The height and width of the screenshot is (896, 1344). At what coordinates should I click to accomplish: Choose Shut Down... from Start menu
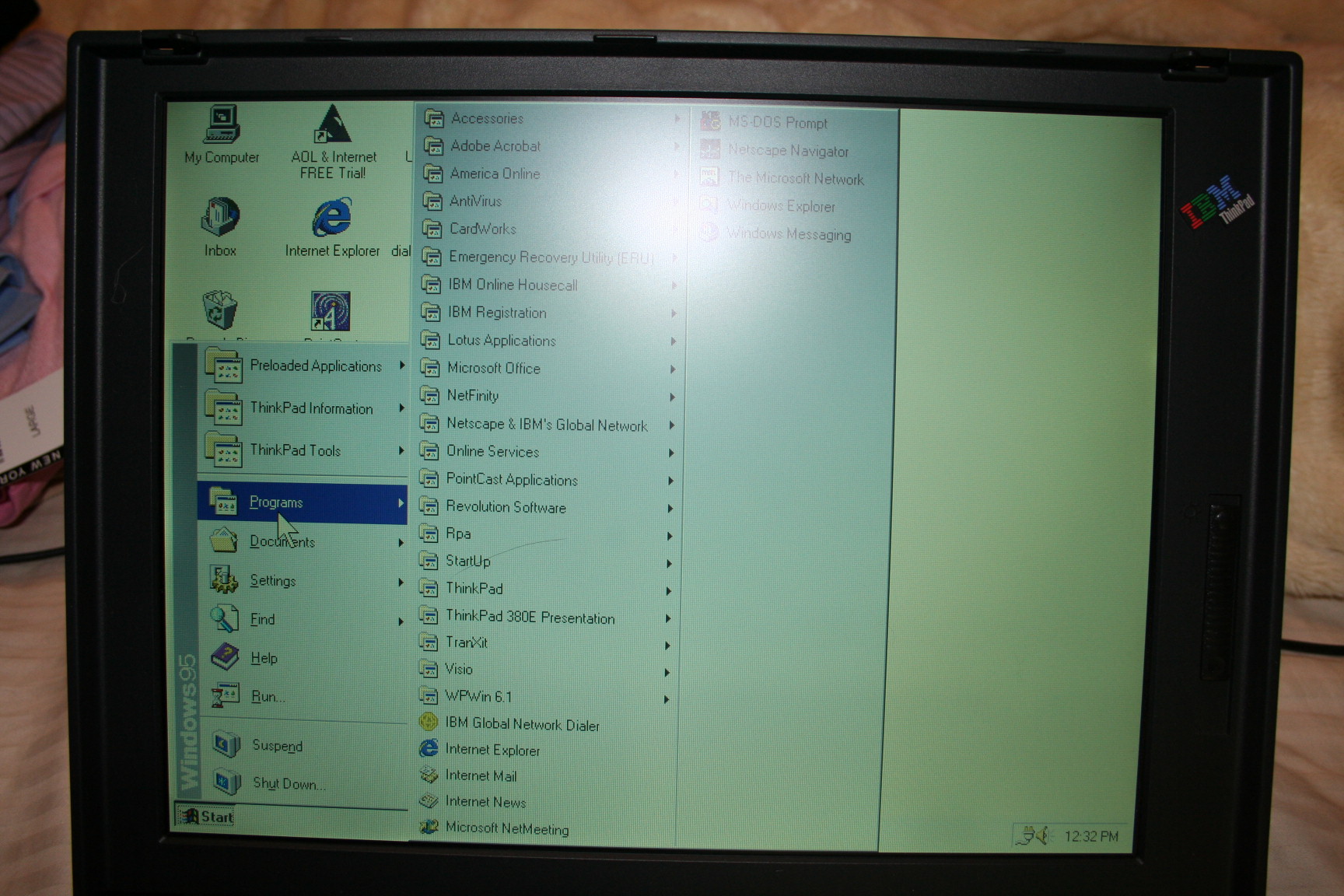(x=303, y=782)
